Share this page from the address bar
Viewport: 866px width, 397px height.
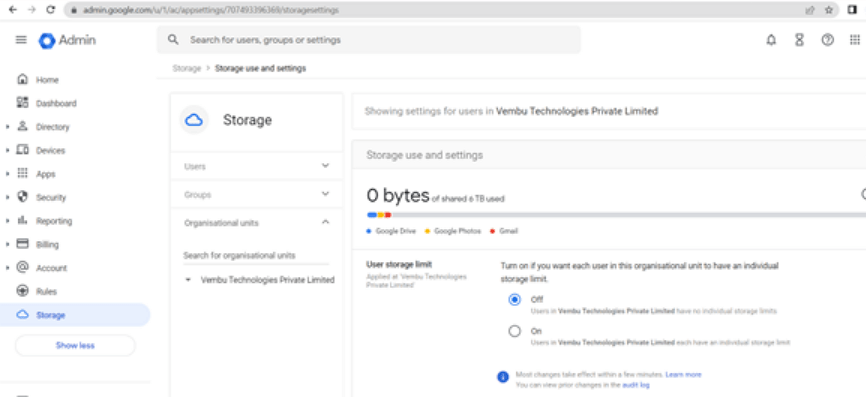[810, 10]
